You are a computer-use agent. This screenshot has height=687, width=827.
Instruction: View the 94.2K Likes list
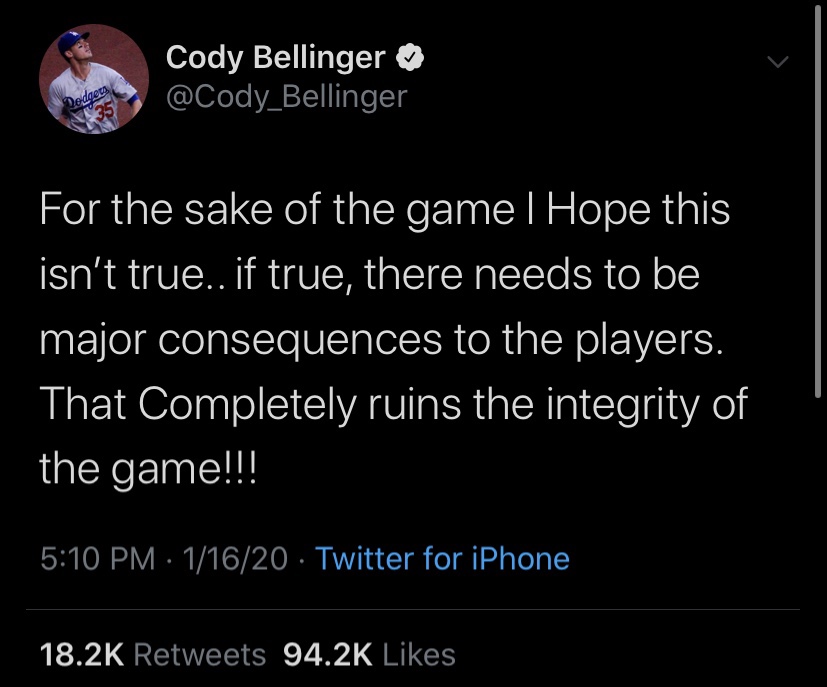tap(369, 655)
